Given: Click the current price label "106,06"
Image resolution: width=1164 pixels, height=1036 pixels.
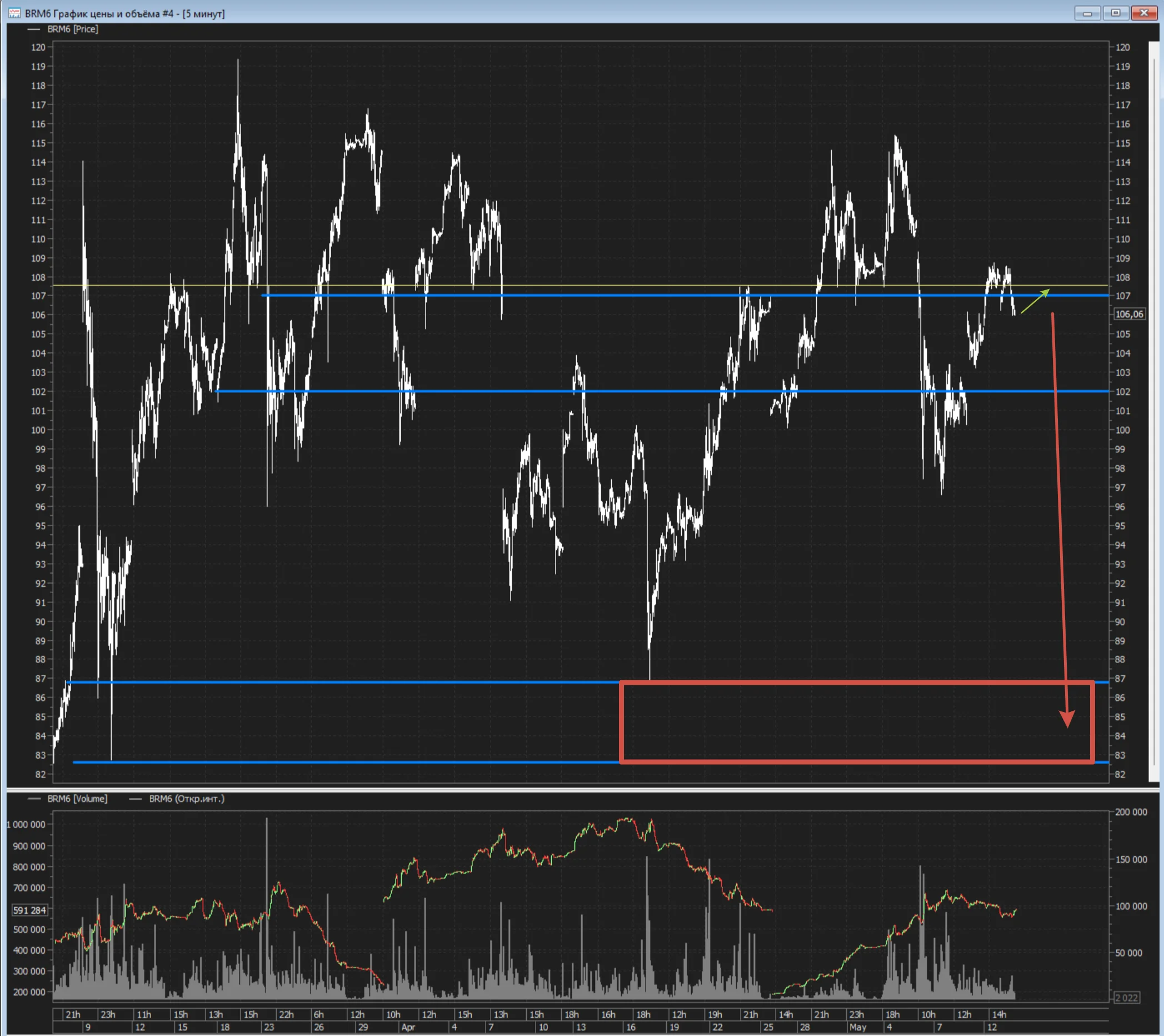Looking at the screenshot, I should click(x=1128, y=315).
